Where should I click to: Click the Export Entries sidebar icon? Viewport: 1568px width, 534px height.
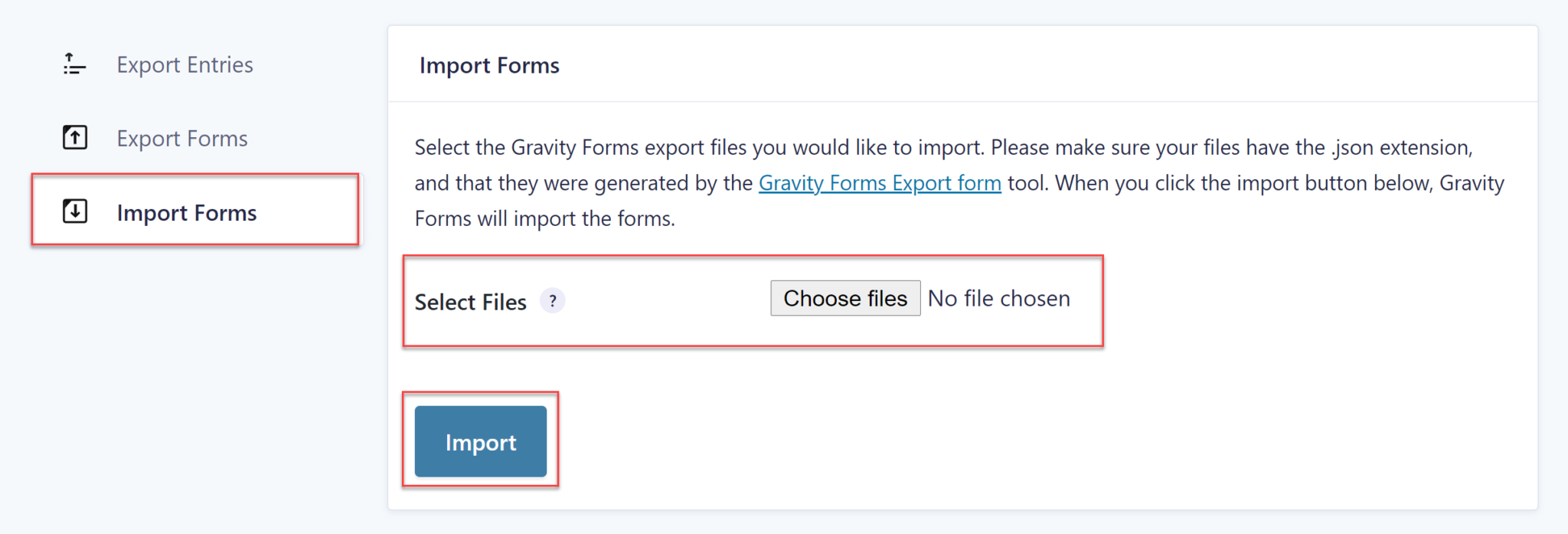point(73,64)
